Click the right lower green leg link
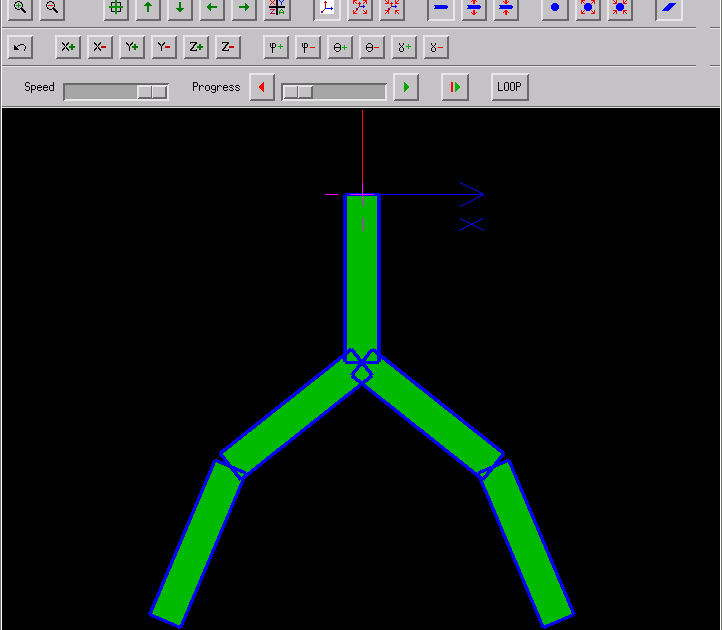The width and height of the screenshot is (722, 630). (527, 543)
